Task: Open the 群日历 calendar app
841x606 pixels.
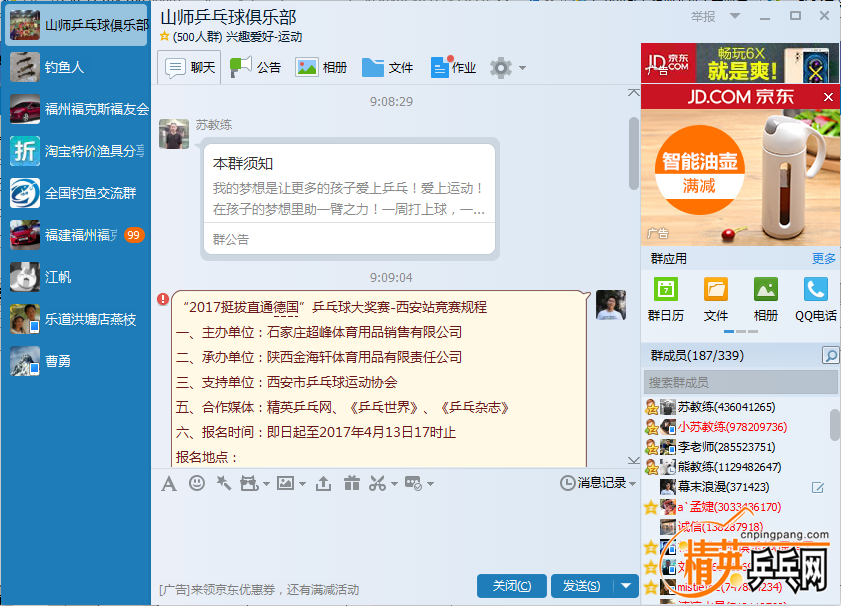Action: [666, 299]
